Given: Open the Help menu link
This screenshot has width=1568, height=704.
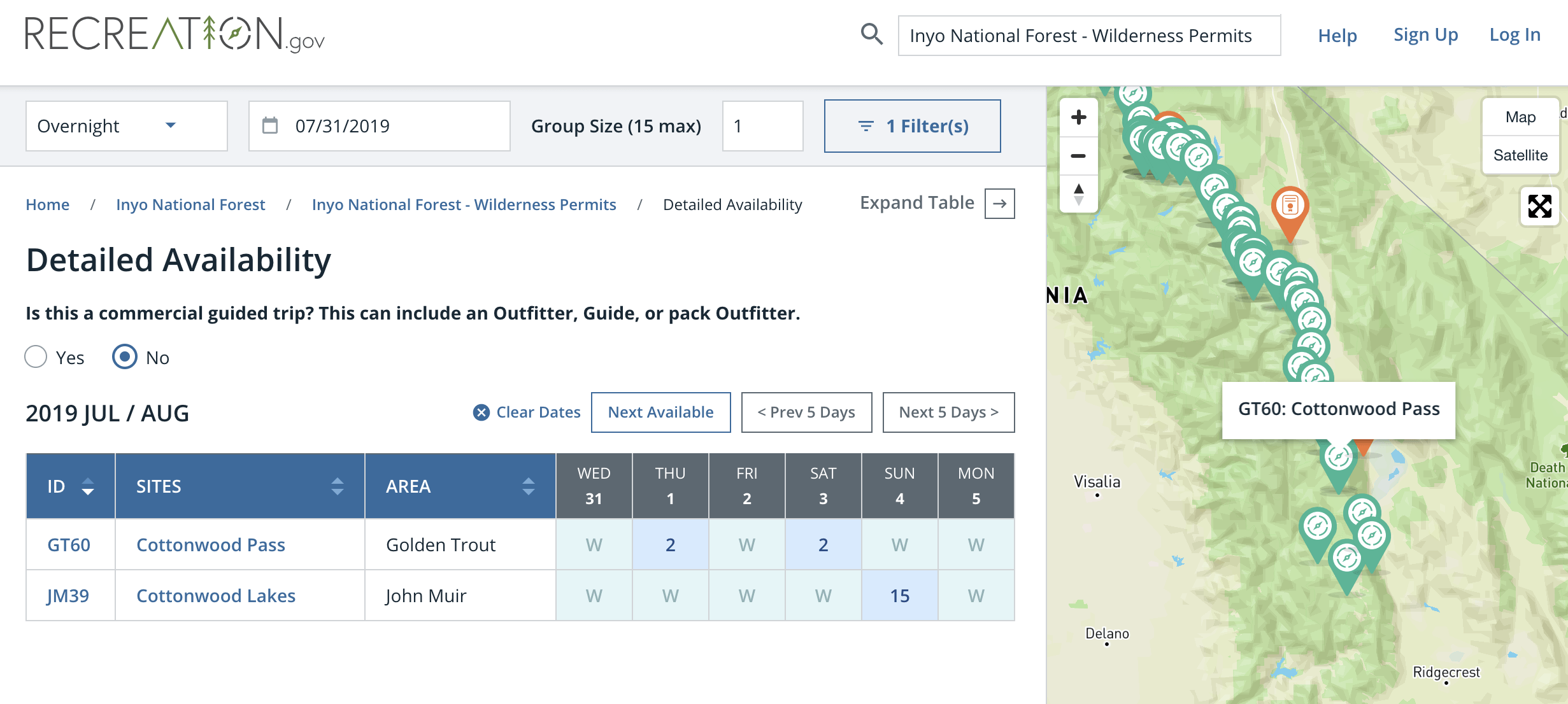Looking at the screenshot, I should [x=1337, y=36].
